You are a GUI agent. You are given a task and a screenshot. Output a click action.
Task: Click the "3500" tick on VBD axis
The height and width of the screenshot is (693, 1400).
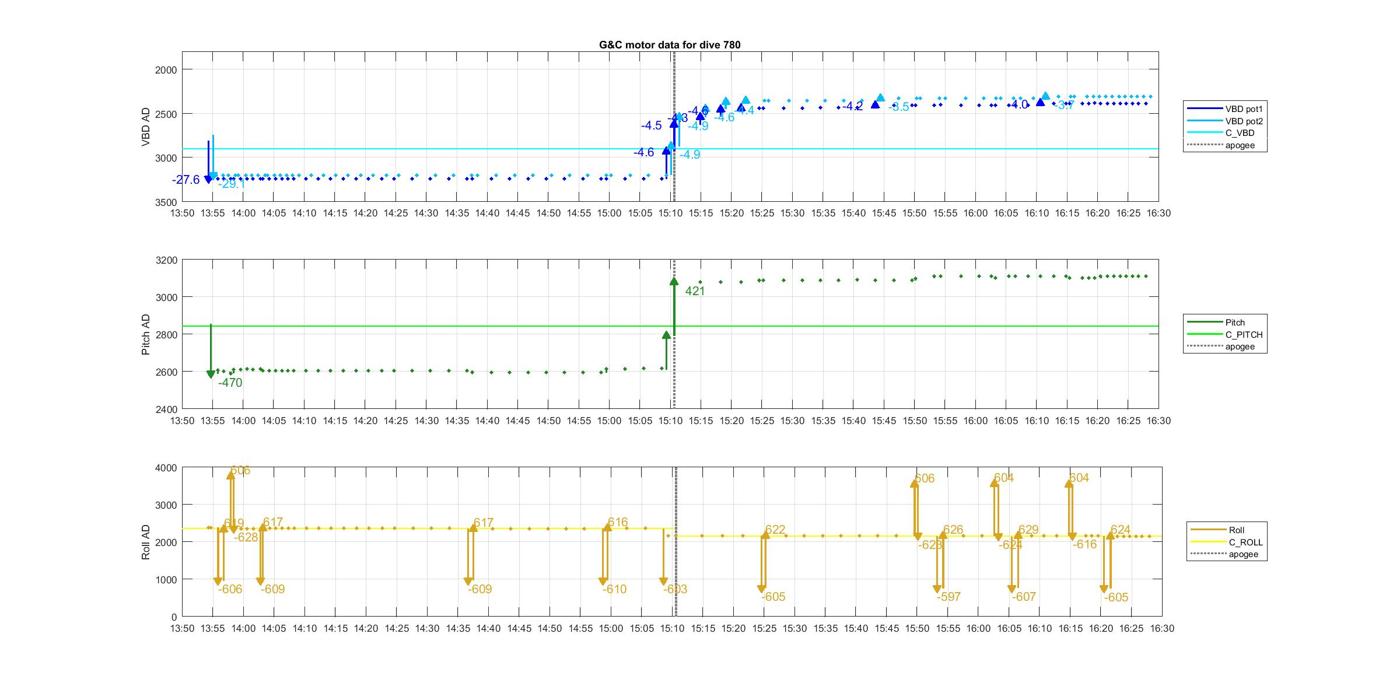pos(166,202)
